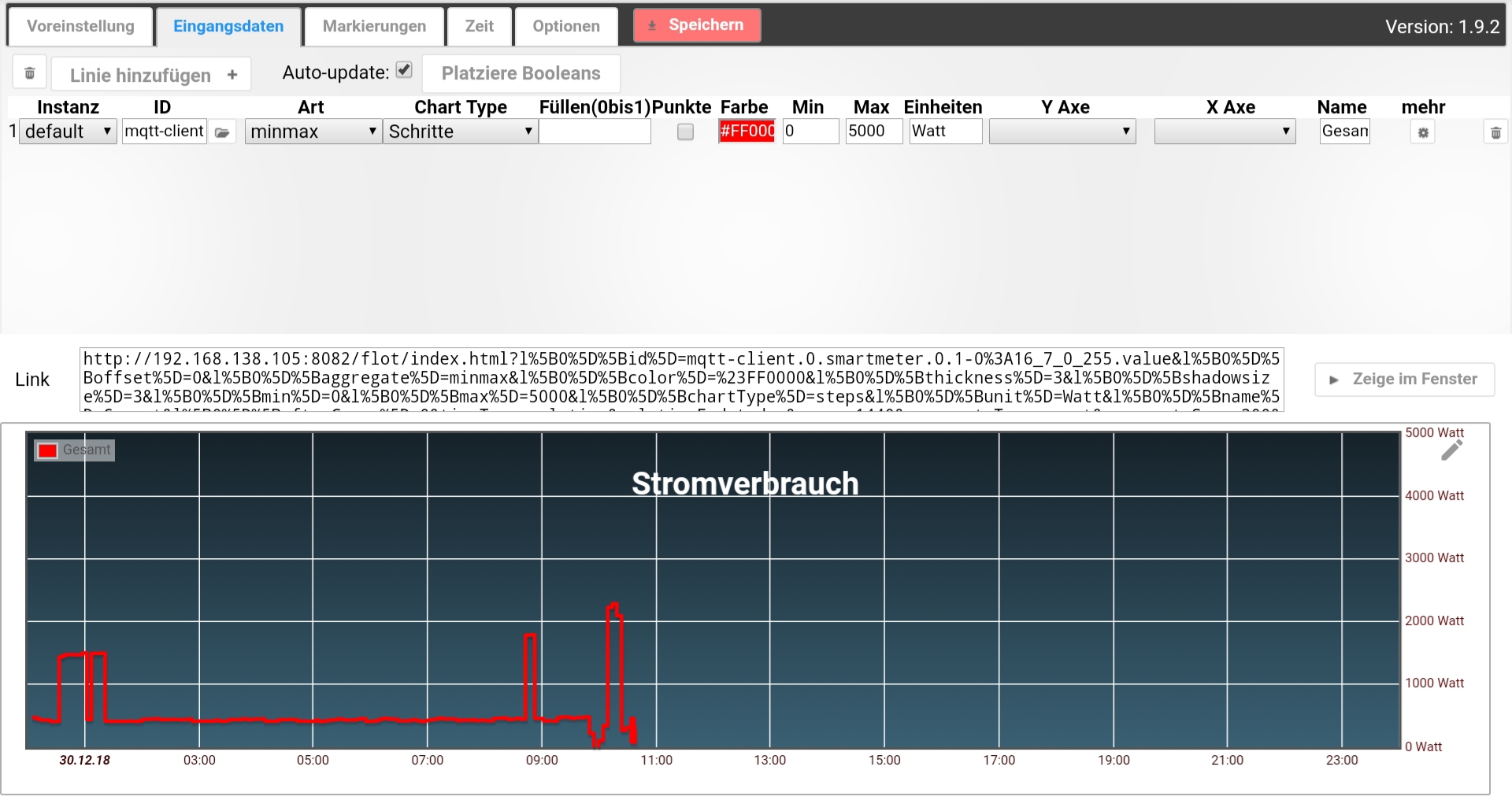Click the Stromverbrauch chart title

745,483
